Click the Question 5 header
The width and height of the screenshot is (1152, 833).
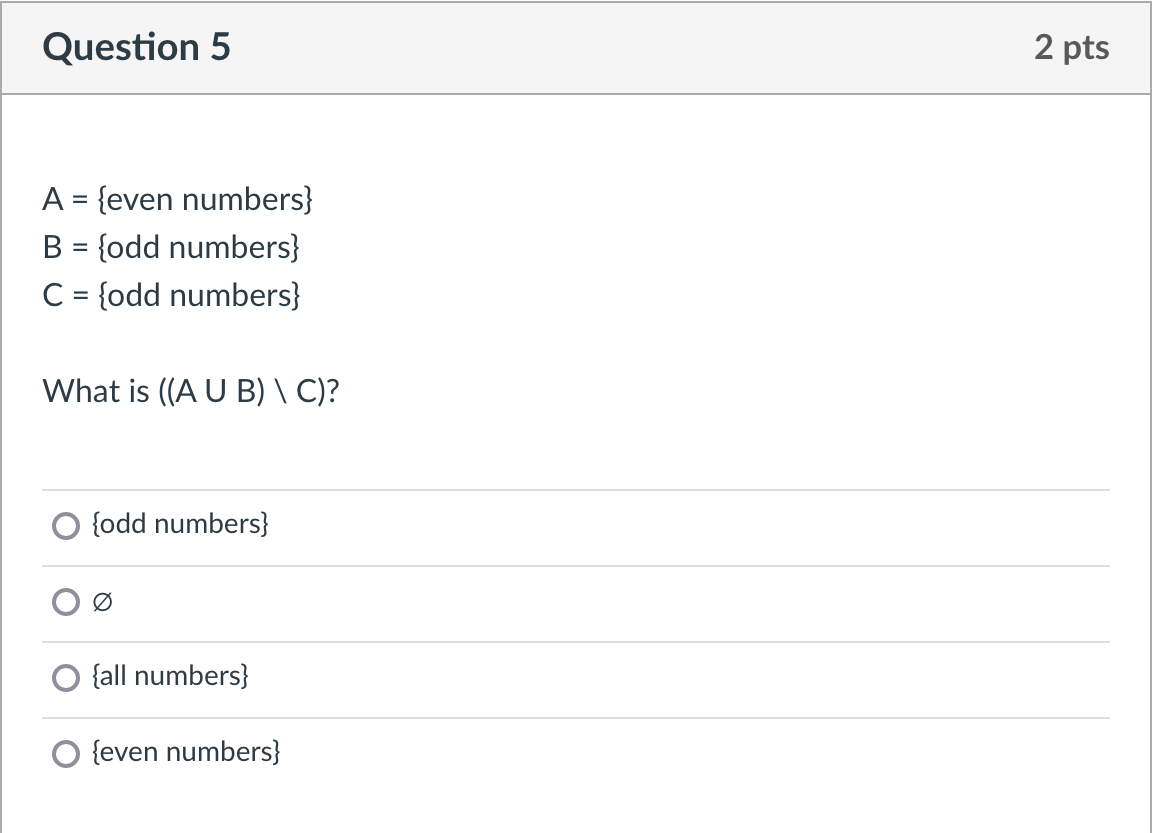(137, 46)
